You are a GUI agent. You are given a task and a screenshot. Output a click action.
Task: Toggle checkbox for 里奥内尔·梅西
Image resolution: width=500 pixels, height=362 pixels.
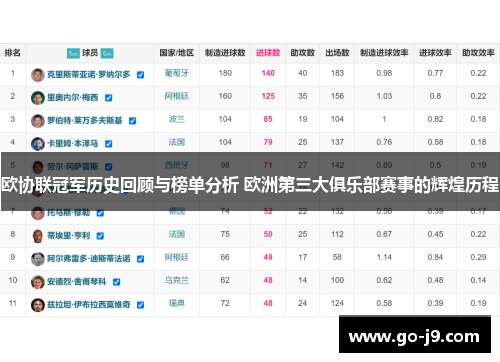[109, 98]
